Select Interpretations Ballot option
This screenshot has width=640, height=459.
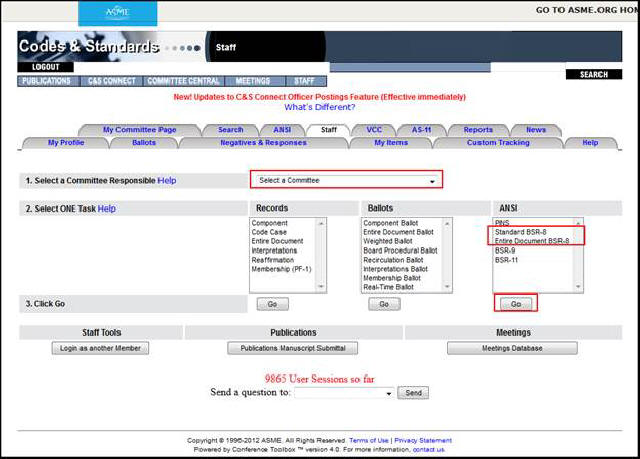click(396, 269)
